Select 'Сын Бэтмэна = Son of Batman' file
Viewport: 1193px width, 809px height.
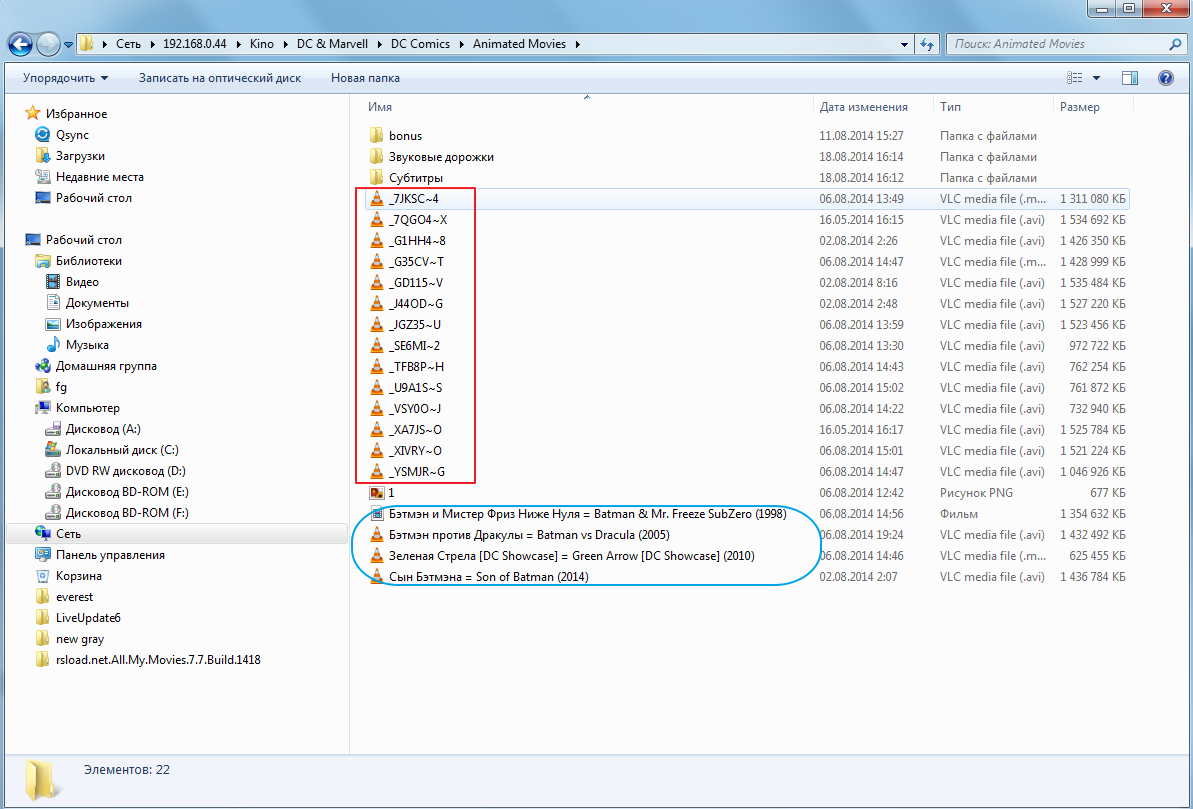tap(479, 577)
